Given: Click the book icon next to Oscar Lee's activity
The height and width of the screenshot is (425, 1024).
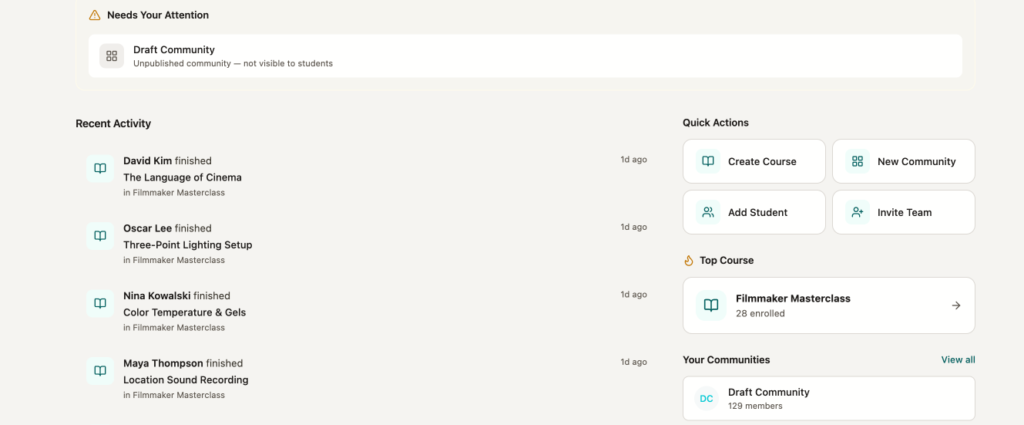Looking at the screenshot, I should click(x=100, y=236).
